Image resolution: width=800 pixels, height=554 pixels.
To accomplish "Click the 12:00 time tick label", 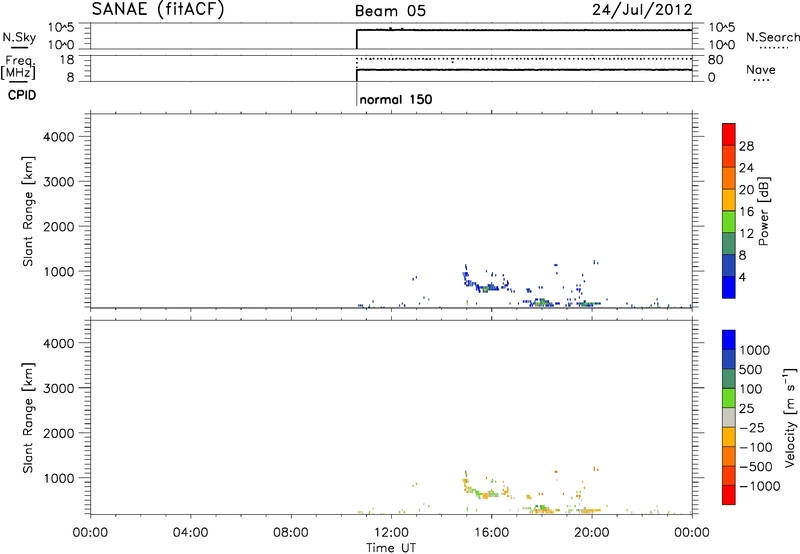I will point(391,533).
